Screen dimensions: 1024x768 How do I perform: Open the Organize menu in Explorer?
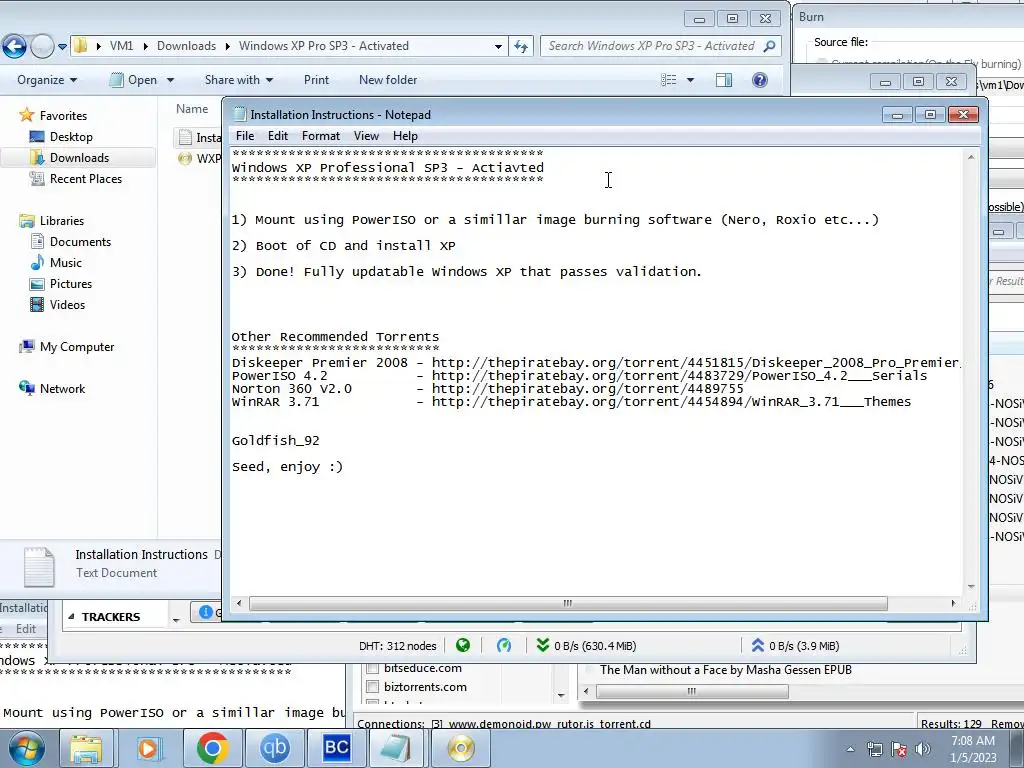[47, 80]
